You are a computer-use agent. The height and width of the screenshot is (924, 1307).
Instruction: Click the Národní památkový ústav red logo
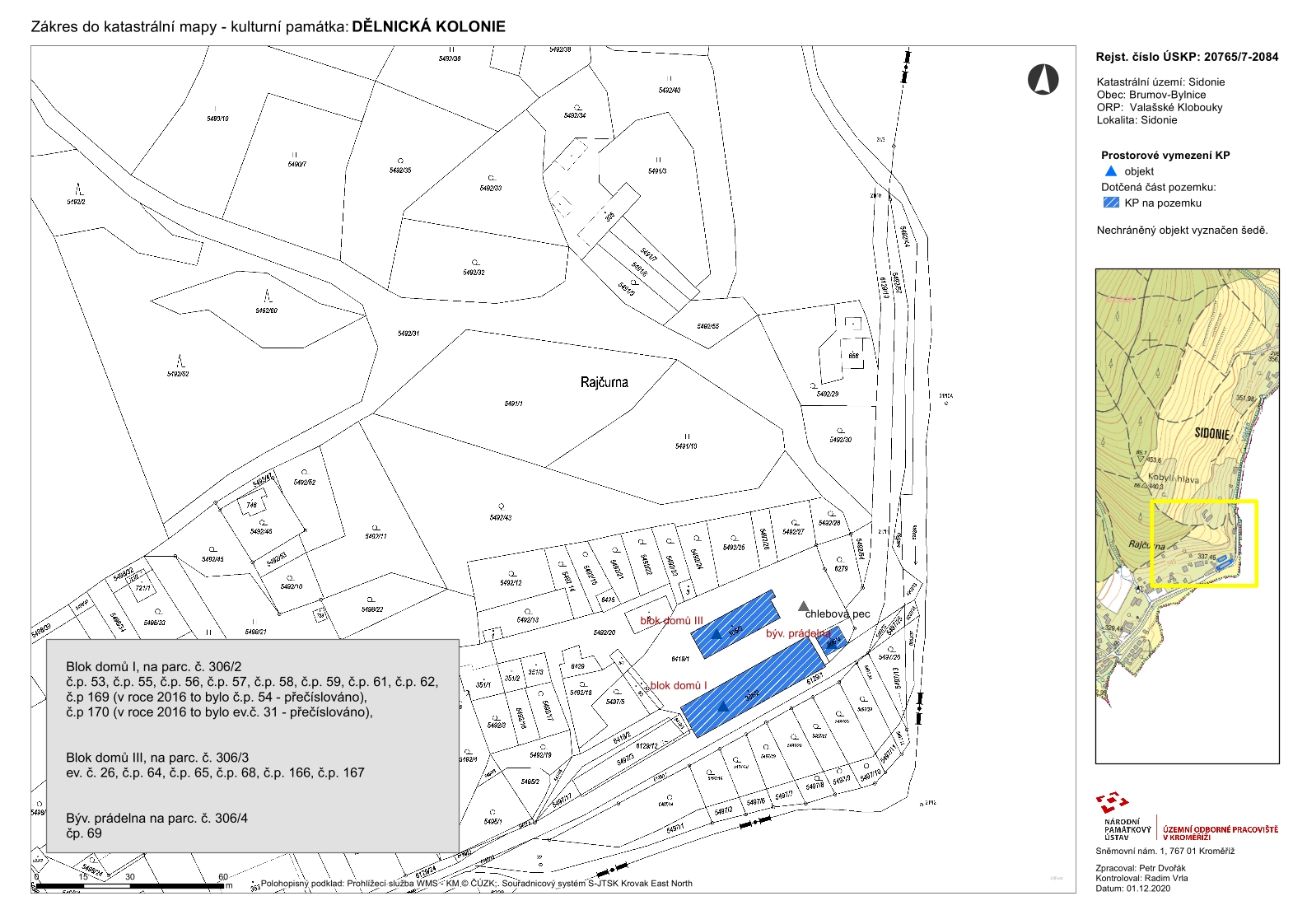tap(1112, 803)
